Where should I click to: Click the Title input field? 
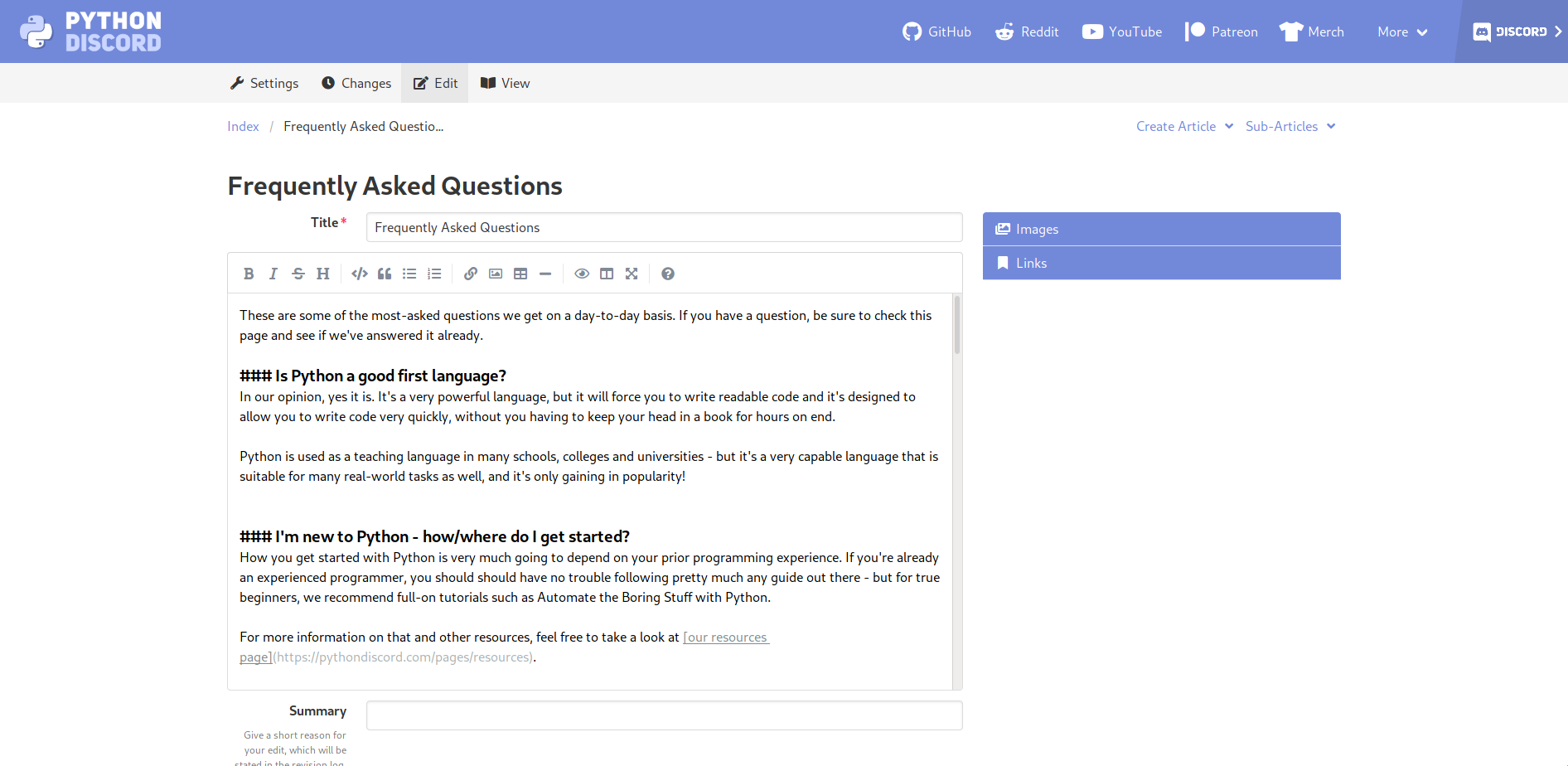click(x=665, y=227)
